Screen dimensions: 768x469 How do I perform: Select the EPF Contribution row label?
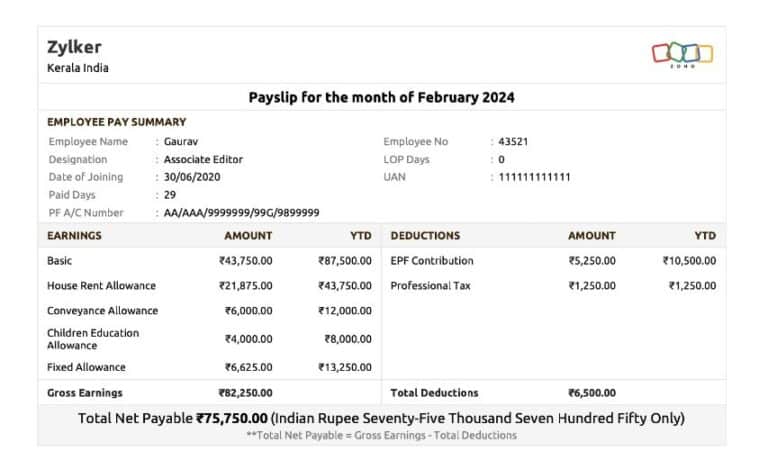pos(432,261)
